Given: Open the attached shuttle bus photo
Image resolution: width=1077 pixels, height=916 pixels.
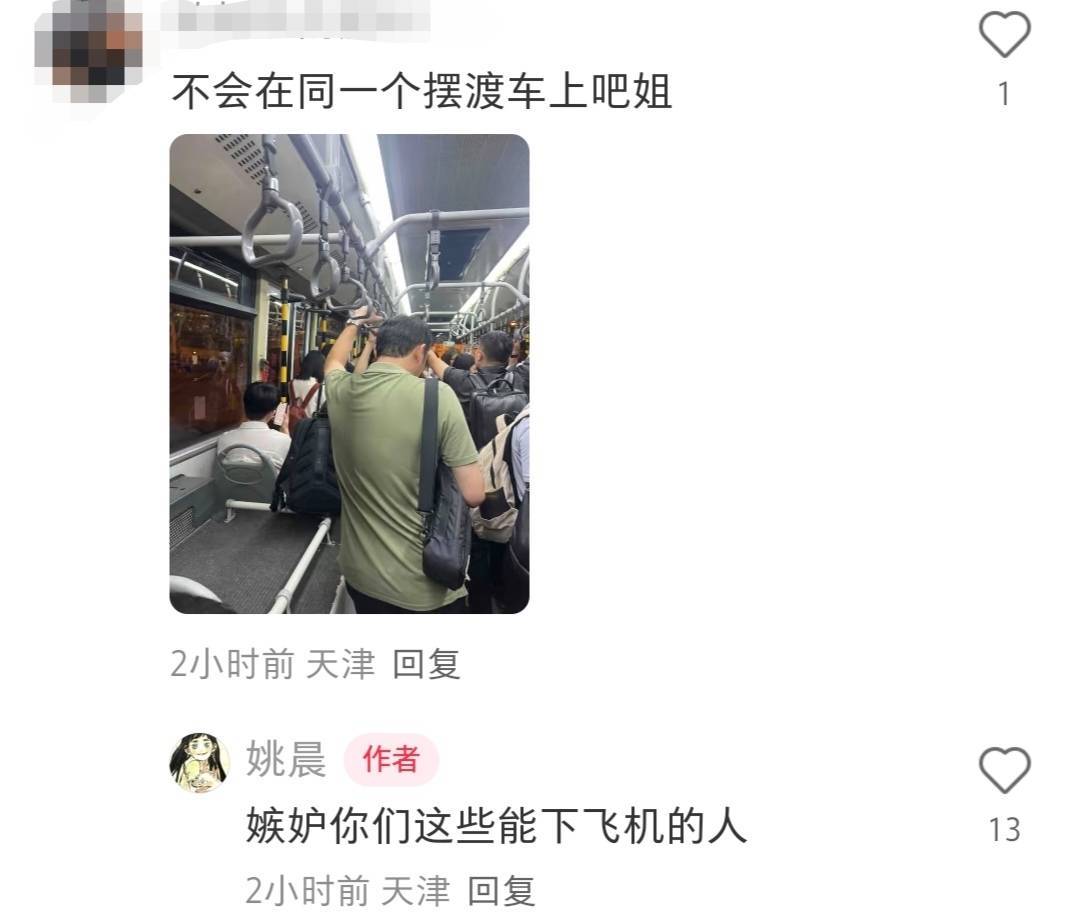Looking at the screenshot, I should (x=349, y=374).
